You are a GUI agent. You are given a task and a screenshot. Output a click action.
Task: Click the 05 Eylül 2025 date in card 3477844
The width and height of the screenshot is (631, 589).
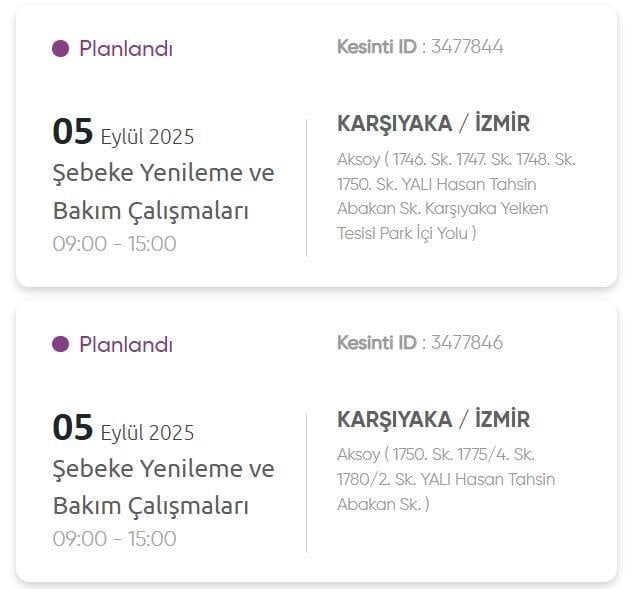pos(123,133)
